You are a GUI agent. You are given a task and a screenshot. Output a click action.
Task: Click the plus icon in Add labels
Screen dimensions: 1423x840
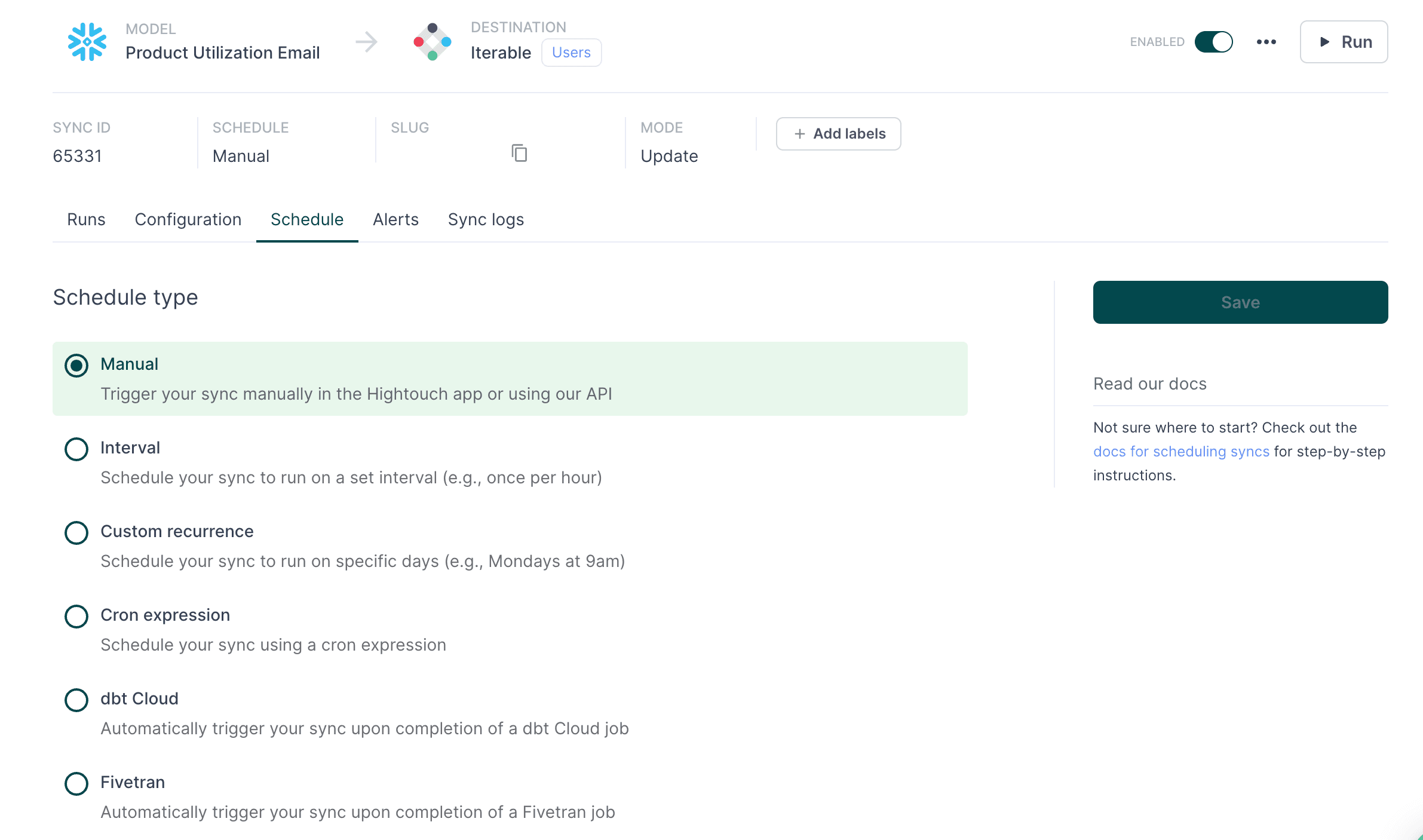pyautogui.click(x=800, y=134)
